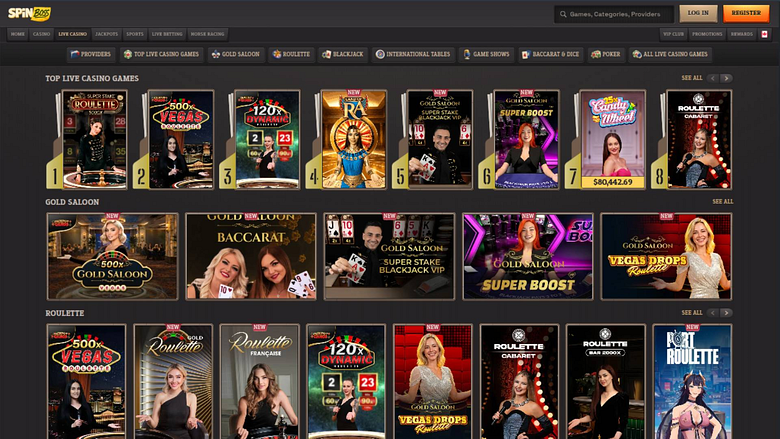Open the Home menu item
780x439 pixels.
18,34
